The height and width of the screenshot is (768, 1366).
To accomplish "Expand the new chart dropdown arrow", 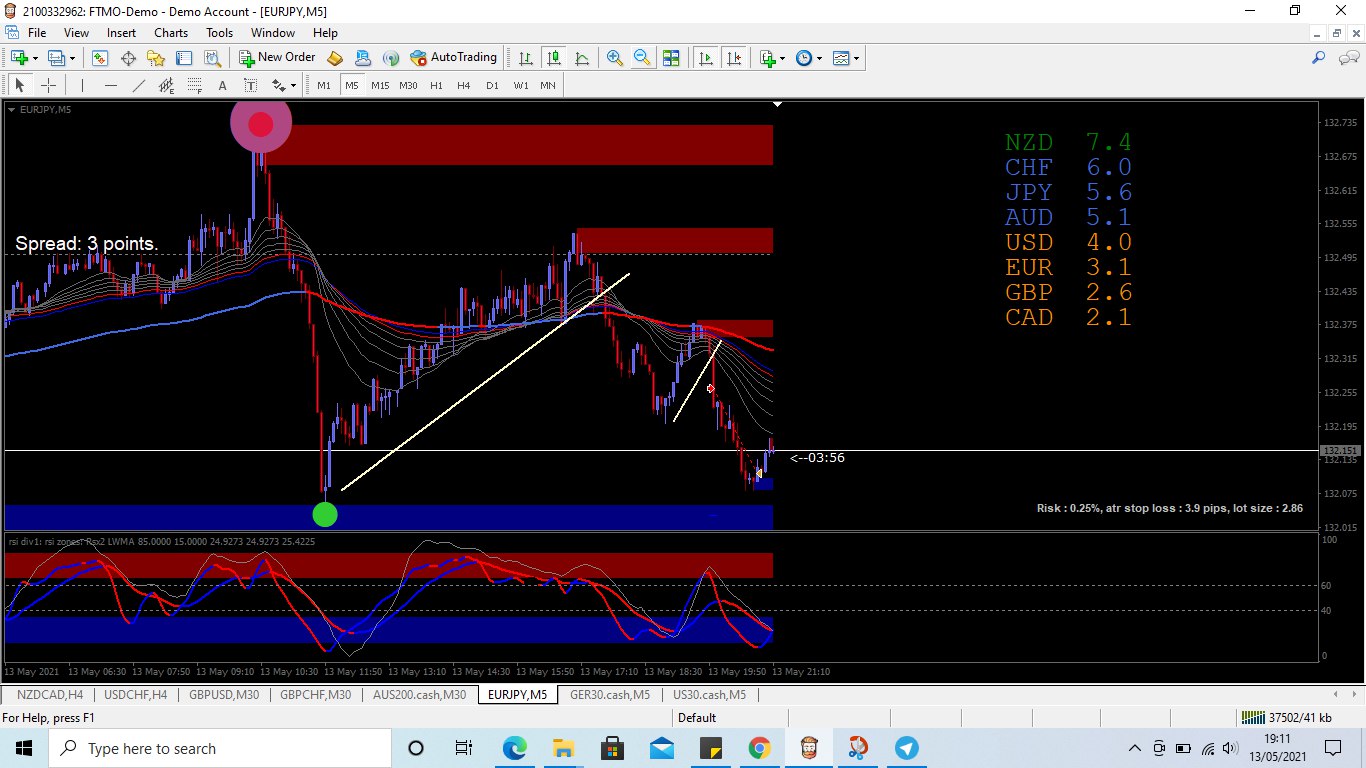I will click(x=37, y=58).
